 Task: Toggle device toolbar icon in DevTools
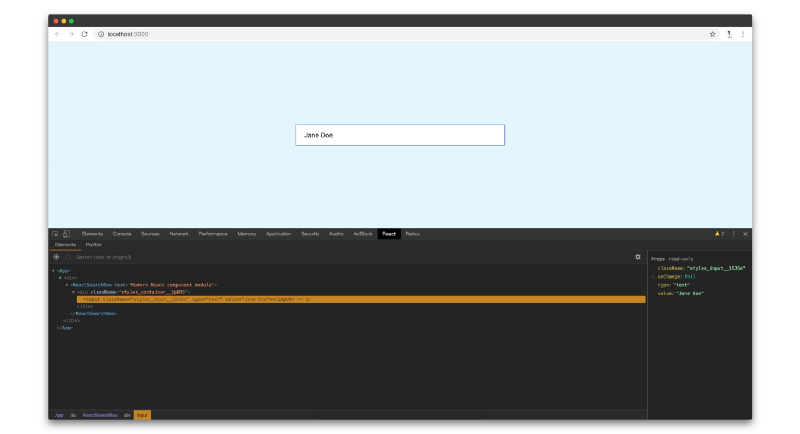point(66,233)
